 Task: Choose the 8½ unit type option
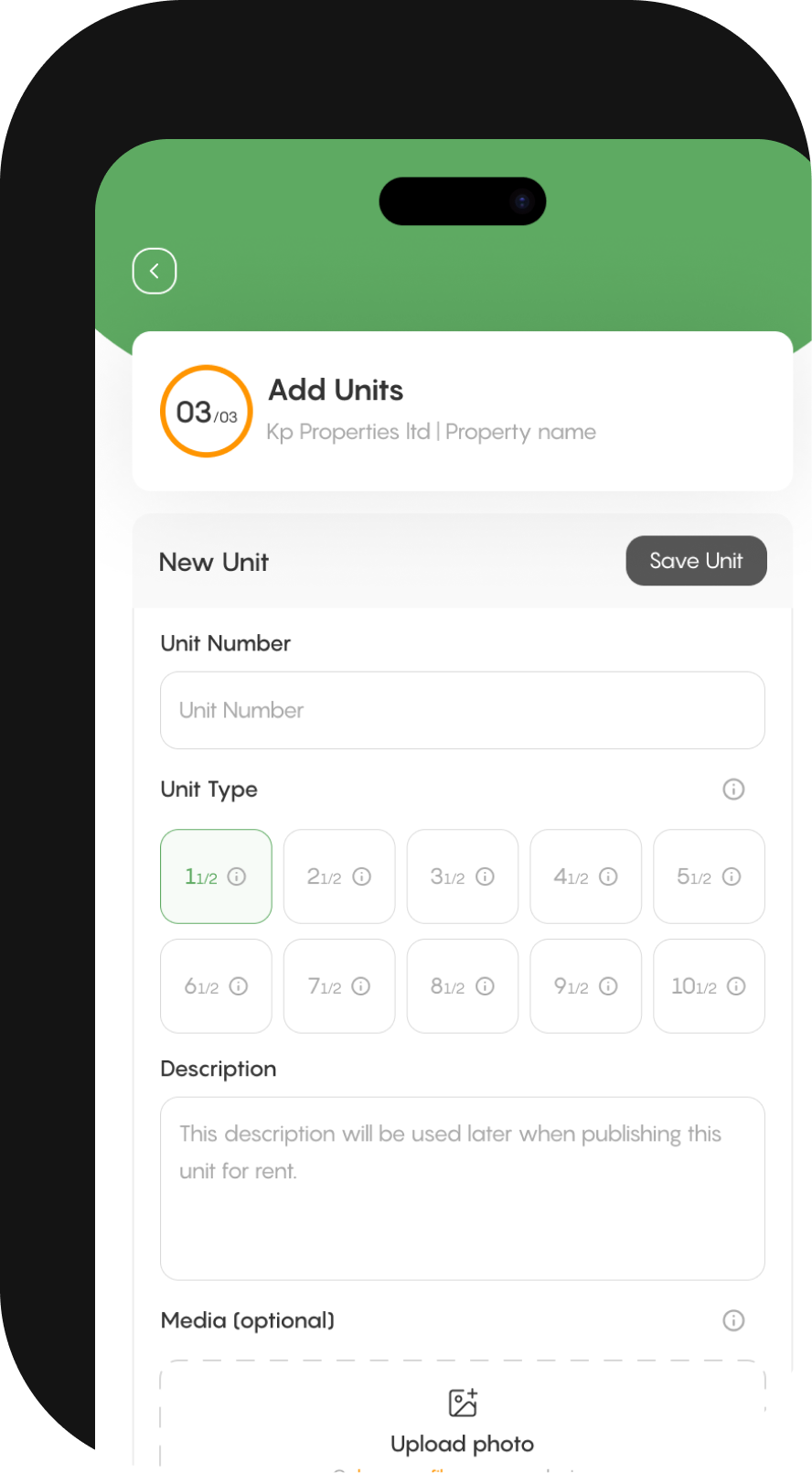[x=463, y=986]
